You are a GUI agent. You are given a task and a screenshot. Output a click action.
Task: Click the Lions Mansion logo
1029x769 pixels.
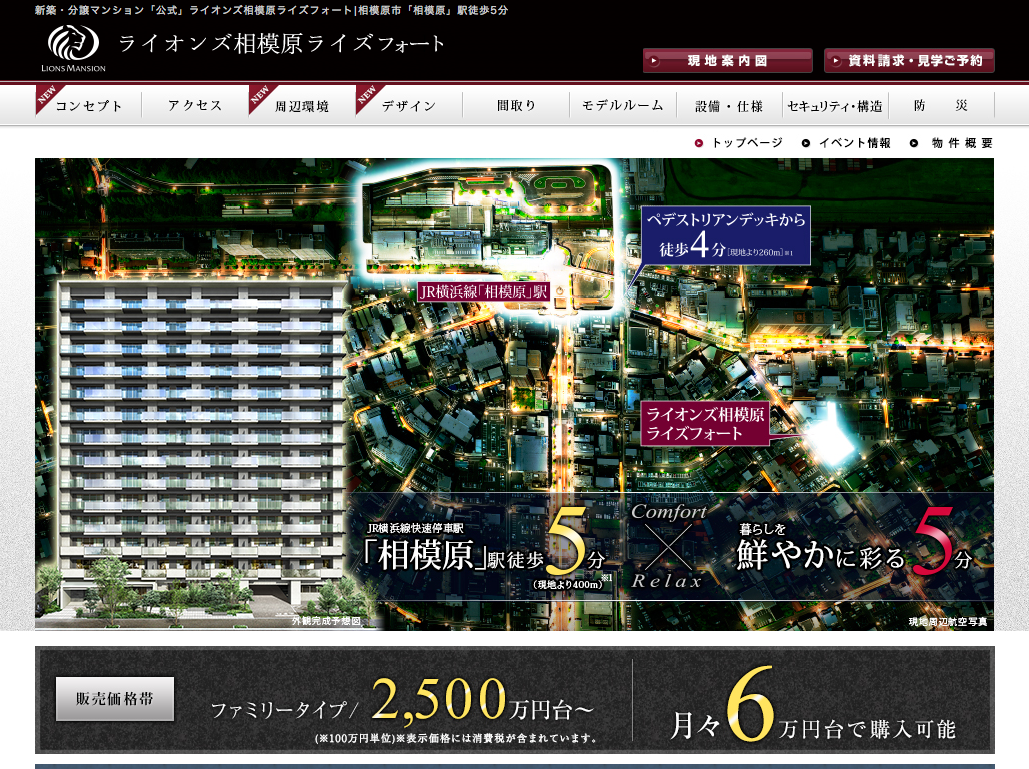(76, 47)
